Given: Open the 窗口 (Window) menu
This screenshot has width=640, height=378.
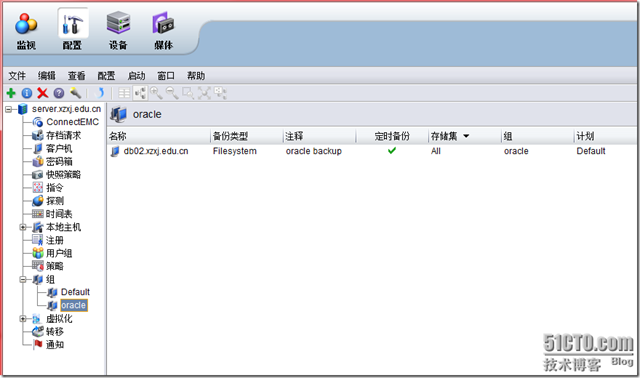Looking at the screenshot, I should click(166, 76).
